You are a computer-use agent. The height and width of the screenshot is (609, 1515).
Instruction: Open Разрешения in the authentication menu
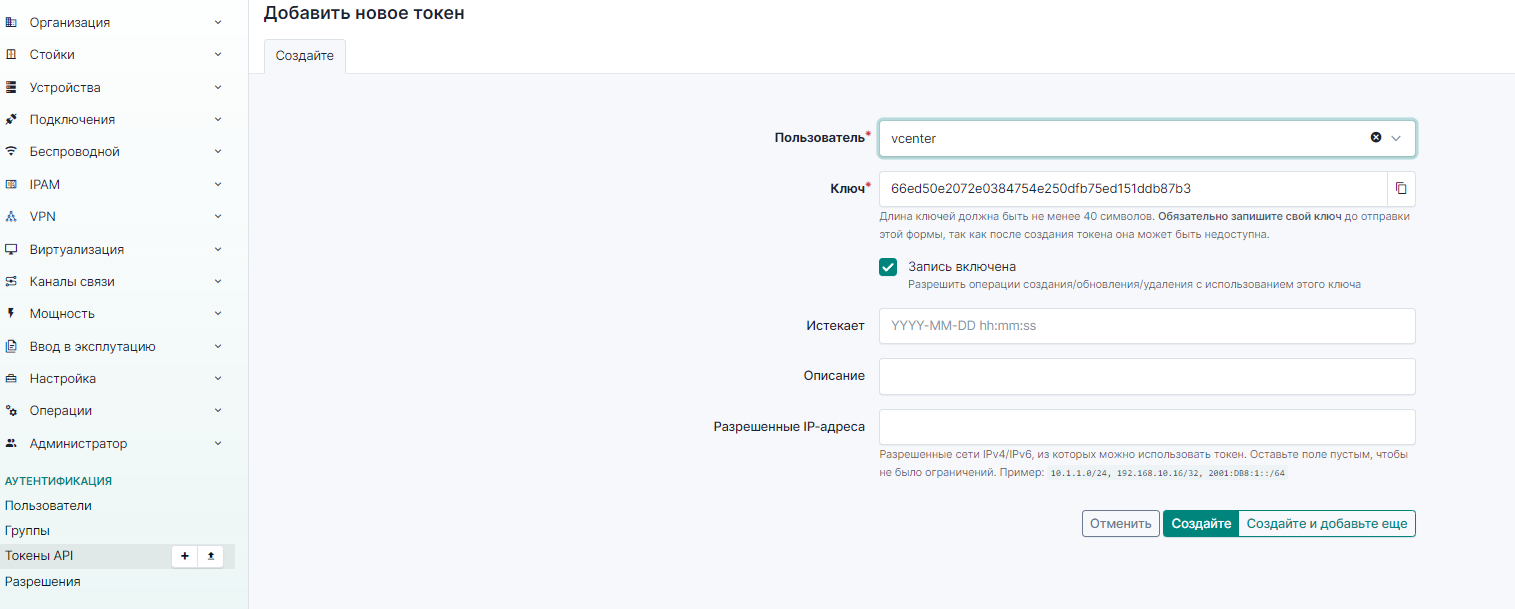tap(43, 581)
